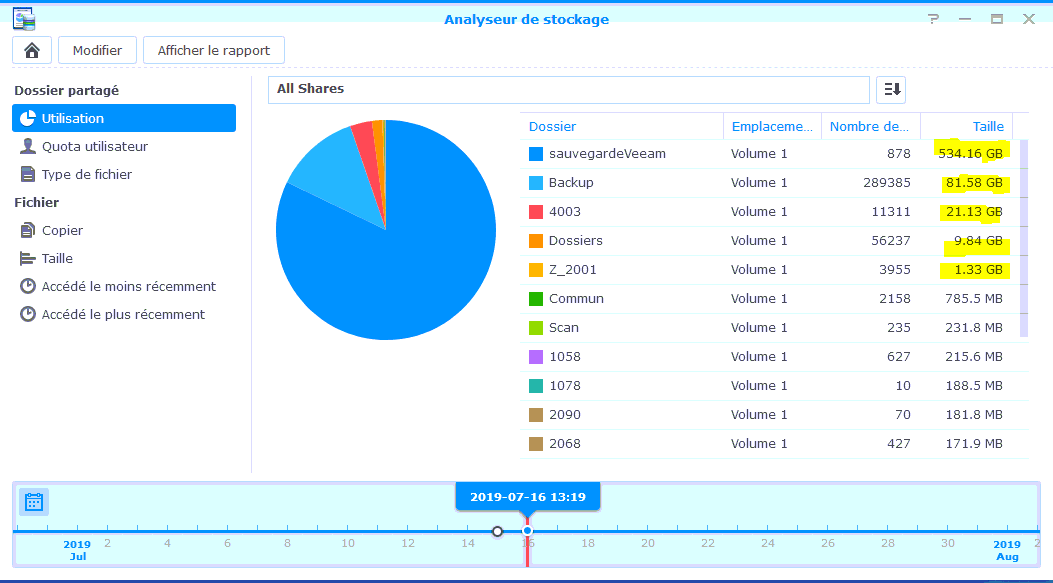Open the Type de fichier view
Screen dimensions: 1053x583
(x=124, y=175)
